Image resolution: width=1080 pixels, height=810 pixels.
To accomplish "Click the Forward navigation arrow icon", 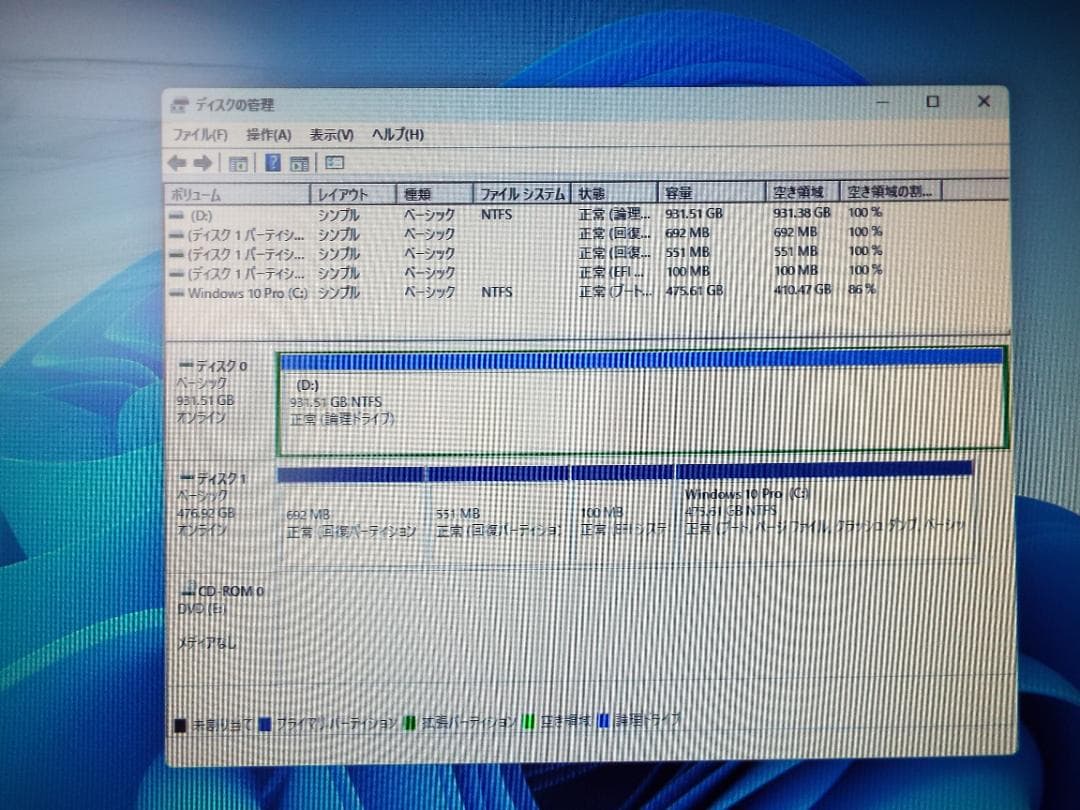I will click(x=202, y=163).
